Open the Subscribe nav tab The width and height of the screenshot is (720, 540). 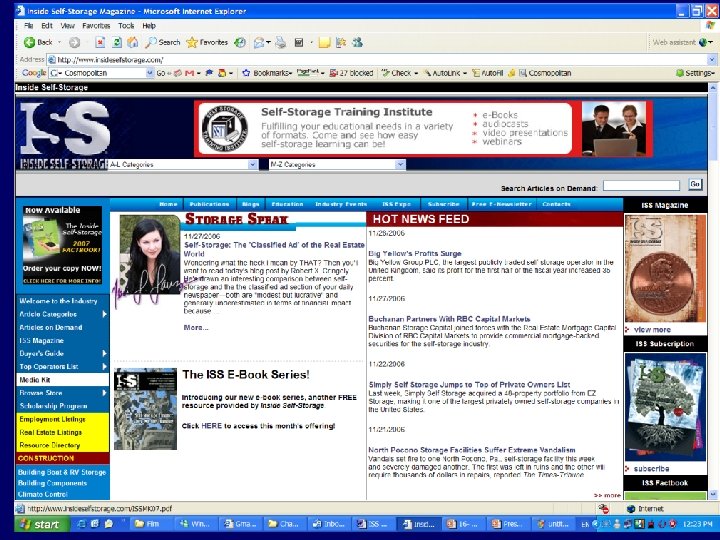[444, 204]
